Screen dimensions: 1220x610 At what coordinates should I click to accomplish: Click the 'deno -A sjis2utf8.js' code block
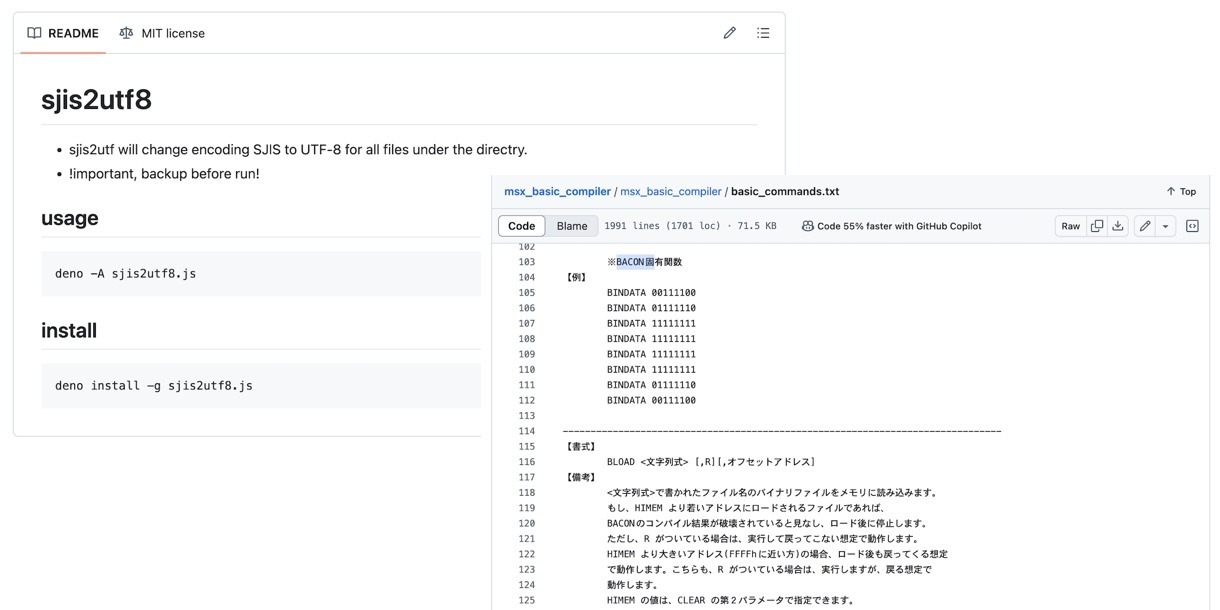tap(261, 273)
